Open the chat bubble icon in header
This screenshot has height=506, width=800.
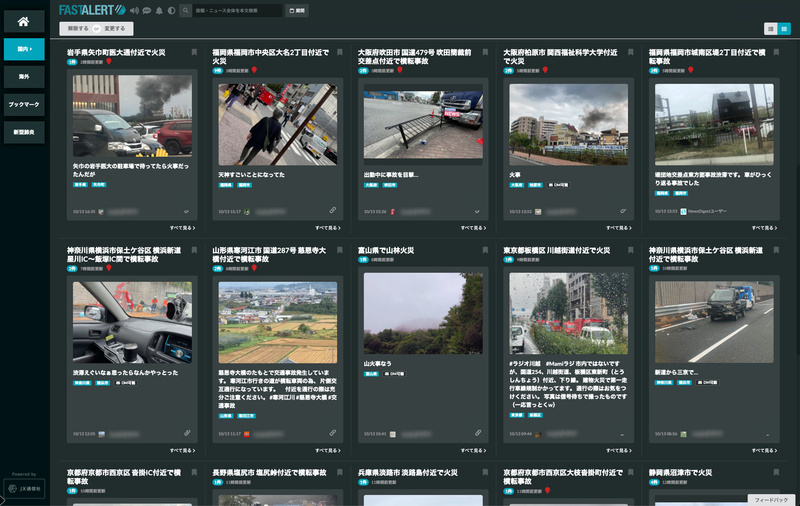click(x=147, y=10)
